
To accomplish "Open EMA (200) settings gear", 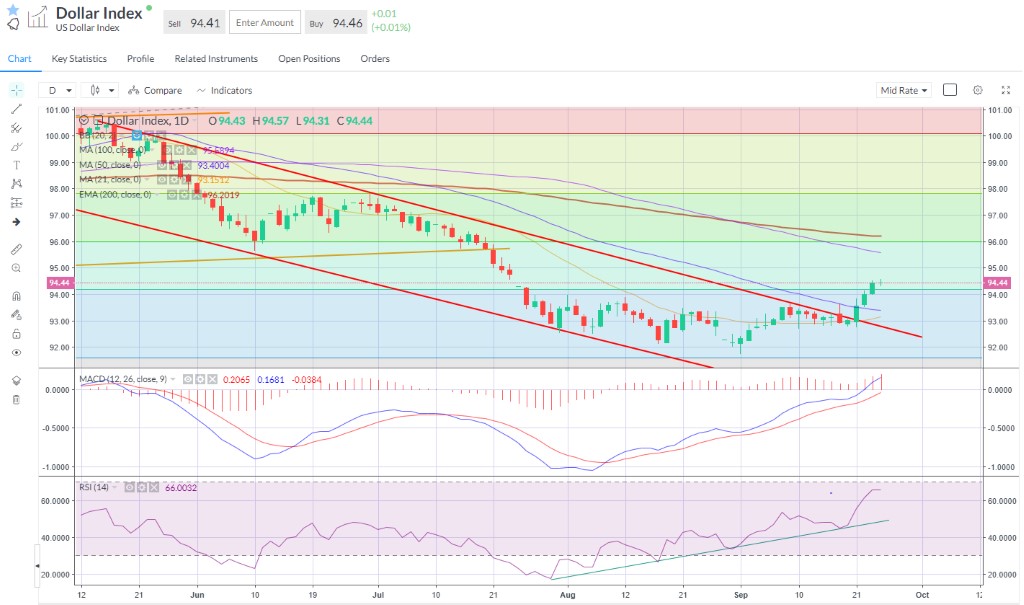I will point(184,195).
